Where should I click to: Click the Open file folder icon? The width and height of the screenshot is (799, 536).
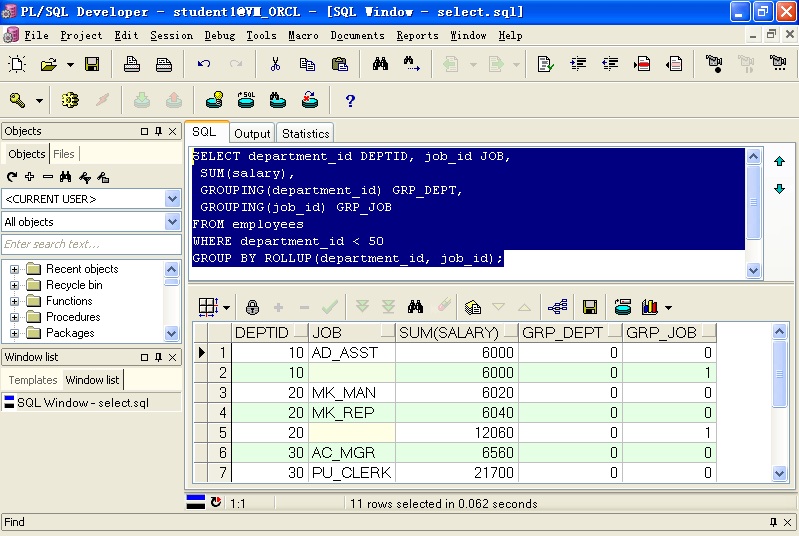[49, 64]
